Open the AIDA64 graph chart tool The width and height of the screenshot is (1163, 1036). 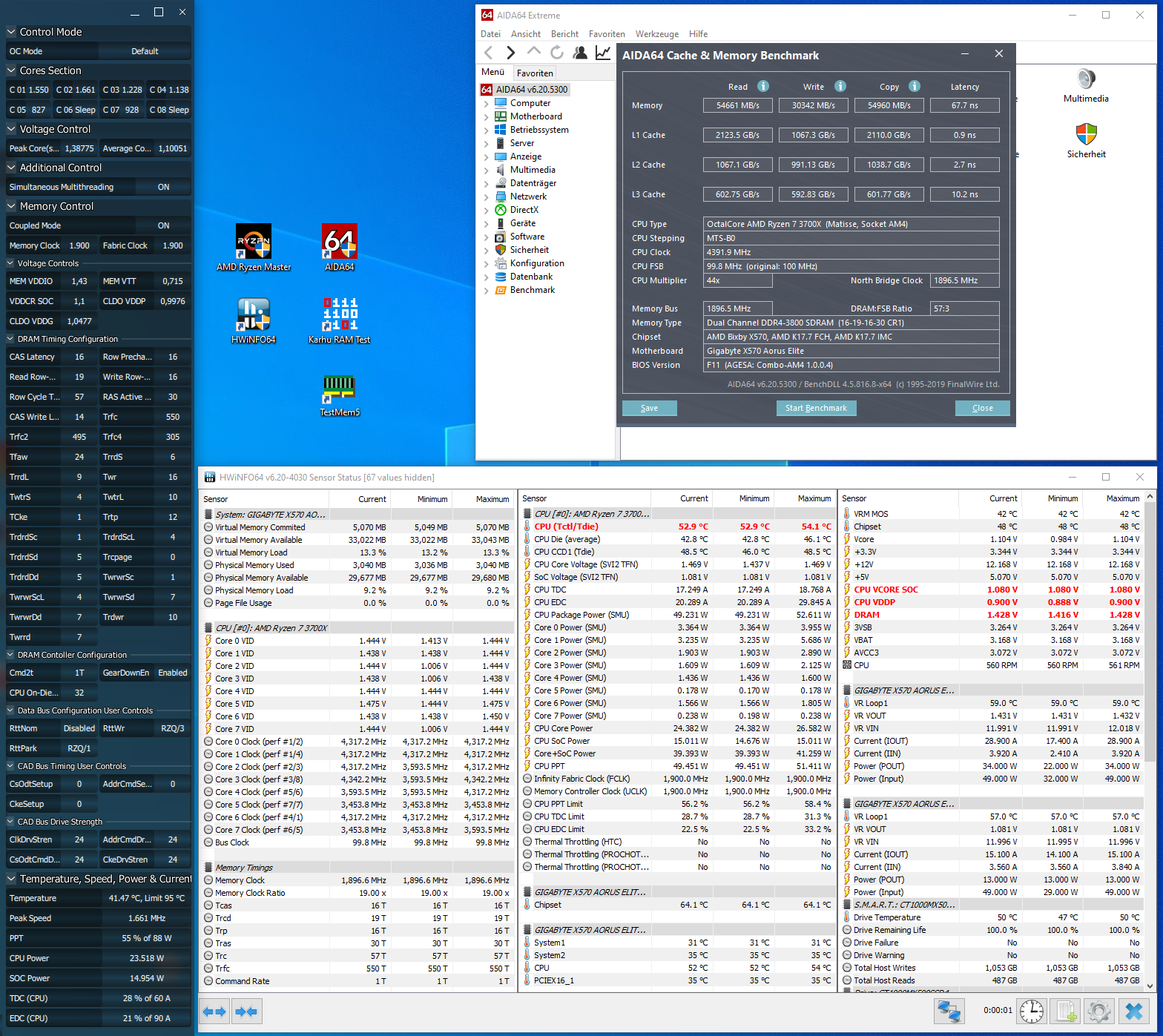point(603,53)
